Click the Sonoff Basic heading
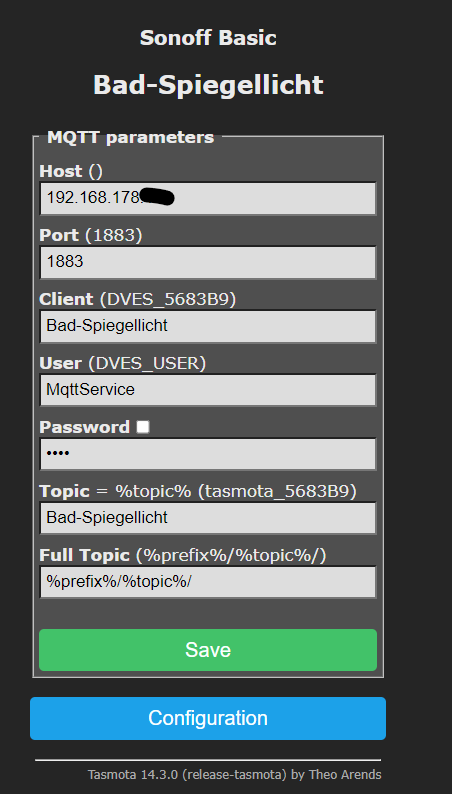 pos(208,38)
